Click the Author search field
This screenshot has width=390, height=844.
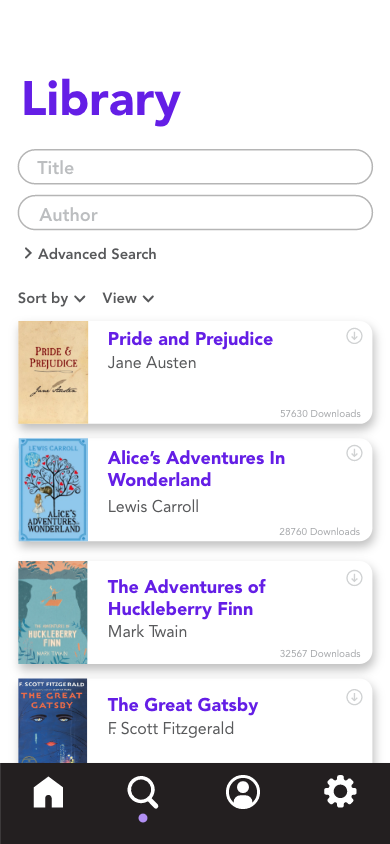[195, 213]
